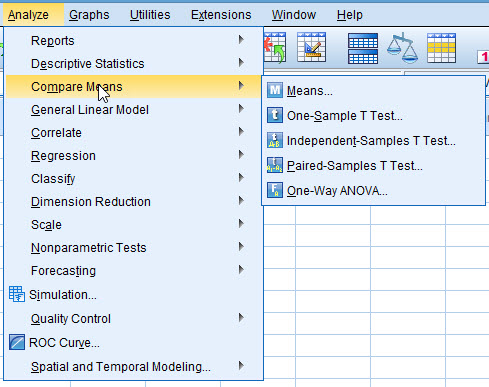The height and width of the screenshot is (387, 489).
Task: Open the Window menu
Action: 294,15
